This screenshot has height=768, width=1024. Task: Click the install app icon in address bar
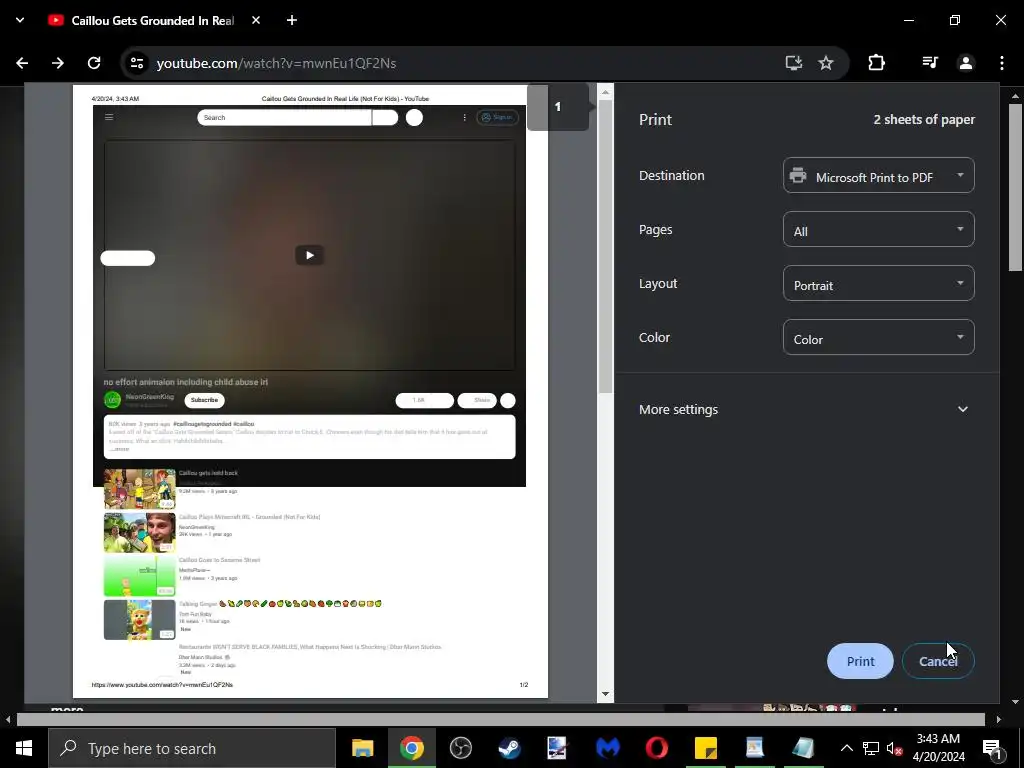(793, 63)
